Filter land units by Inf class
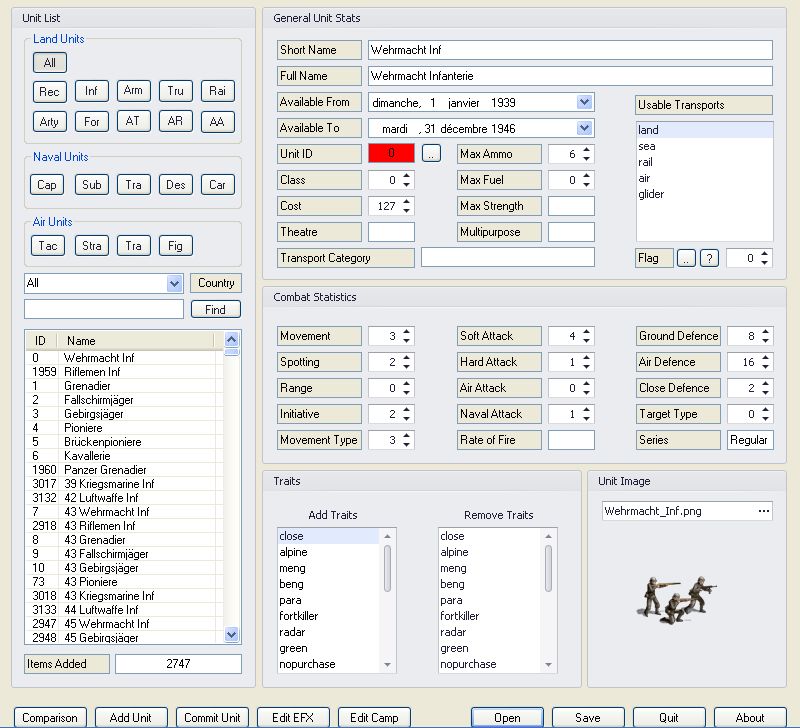This screenshot has width=800, height=728. click(x=91, y=91)
